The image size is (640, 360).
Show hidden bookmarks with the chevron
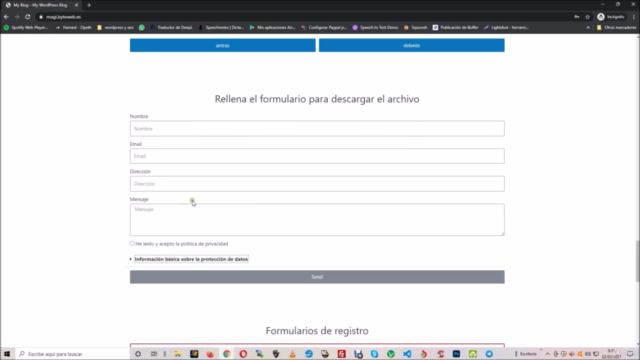coord(588,27)
